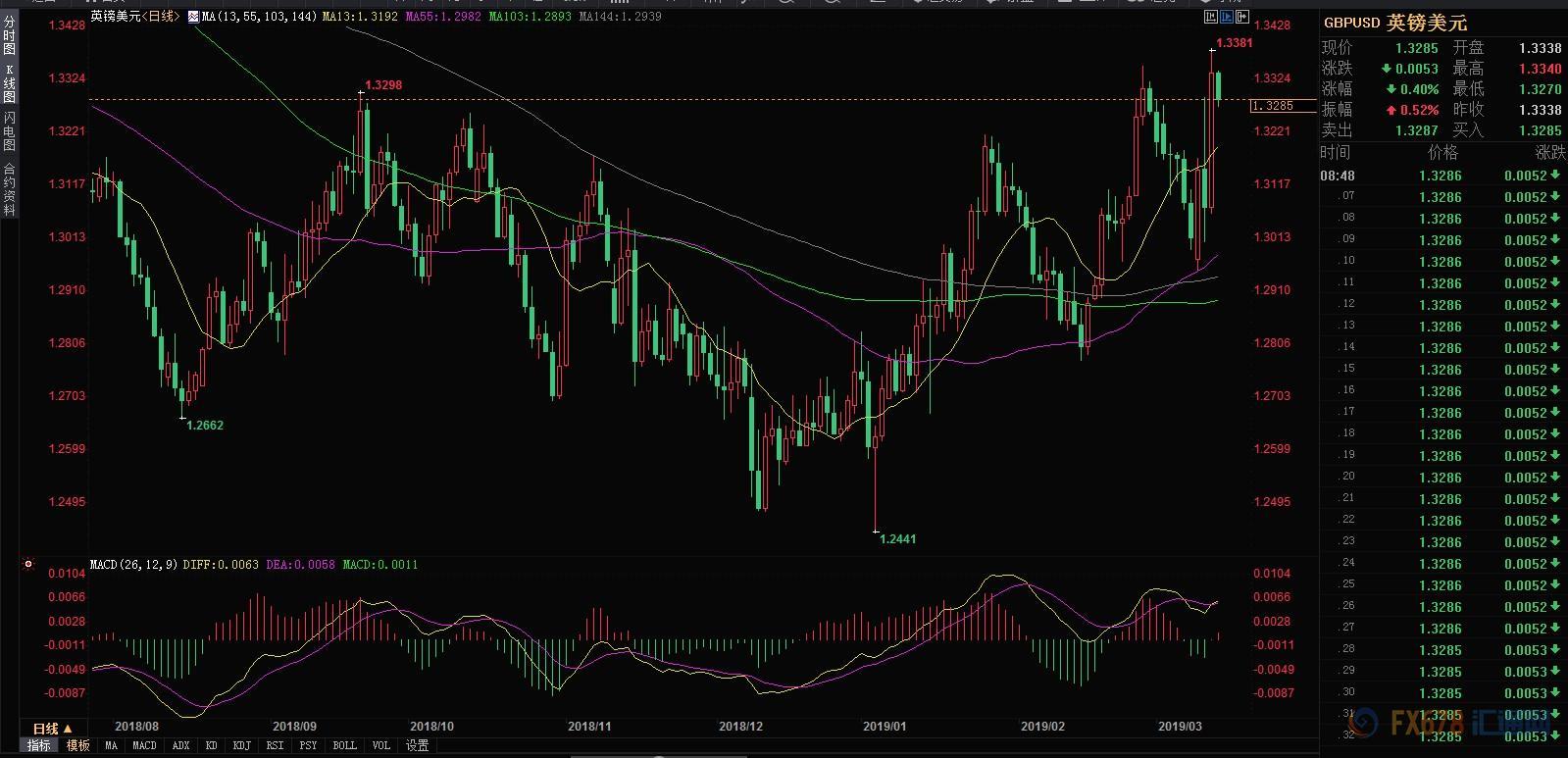Click the highlighted blue chart layout icon
Viewport: 1568px width, 758px height.
tap(1227, 17)
